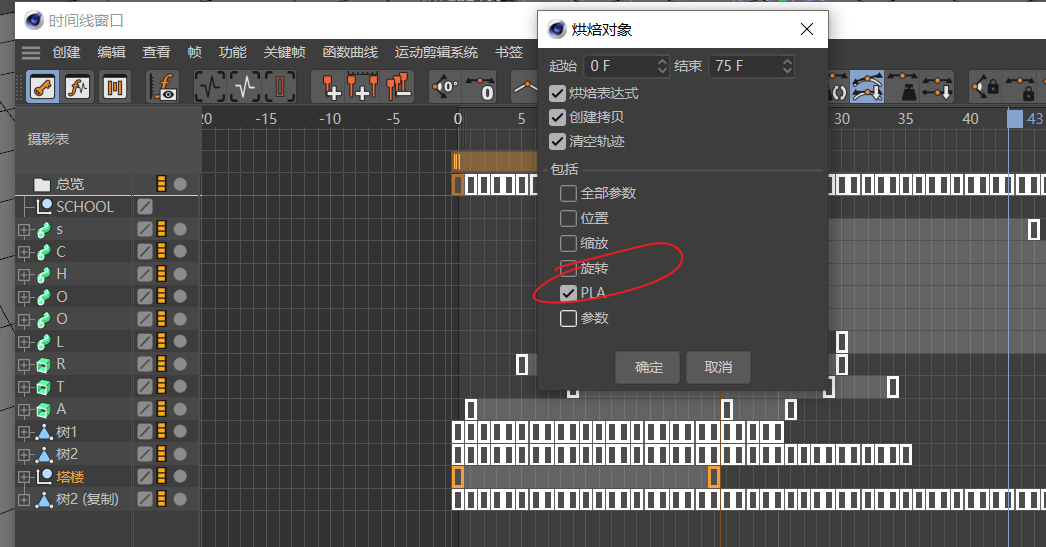
Task: Open Motion Clip mode icon
Action: click(114, 88)
